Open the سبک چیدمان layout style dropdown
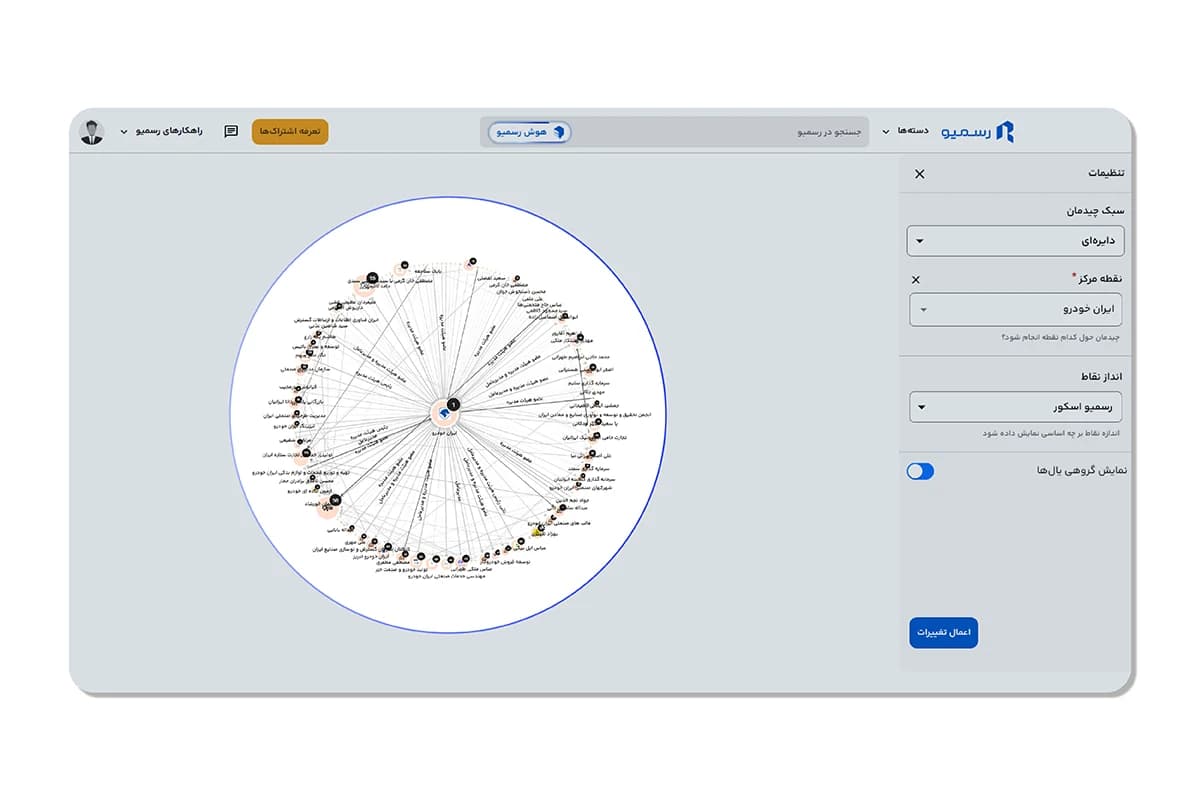 pyautogui.click(x=1016, y=241)
